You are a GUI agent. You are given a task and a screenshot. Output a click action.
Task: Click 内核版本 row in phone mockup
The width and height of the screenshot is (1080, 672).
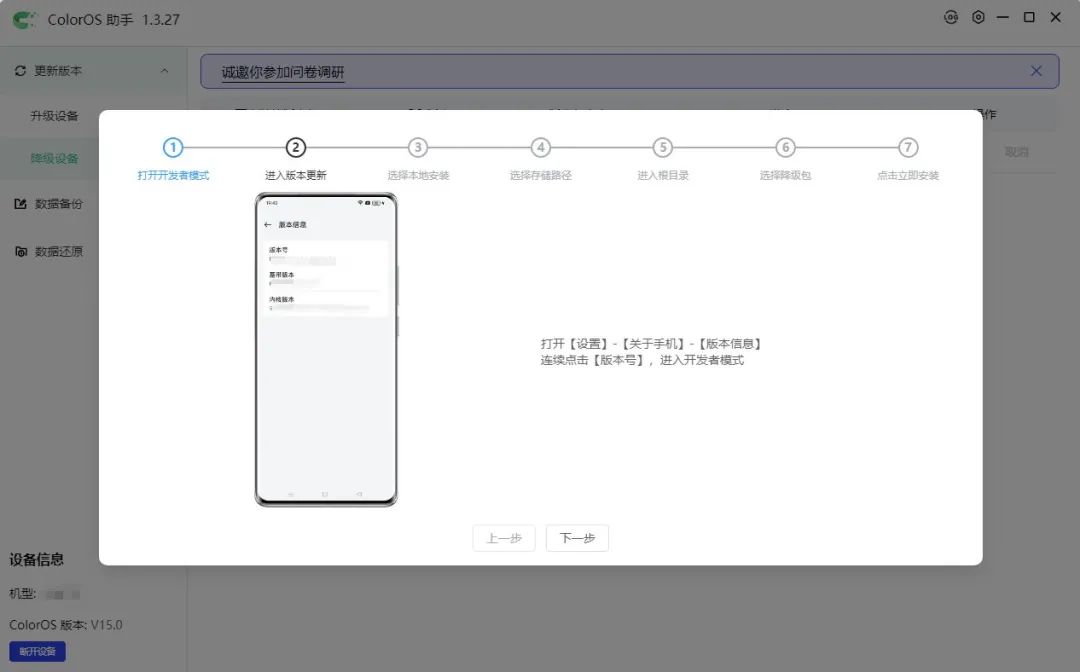tap(325, 304)
